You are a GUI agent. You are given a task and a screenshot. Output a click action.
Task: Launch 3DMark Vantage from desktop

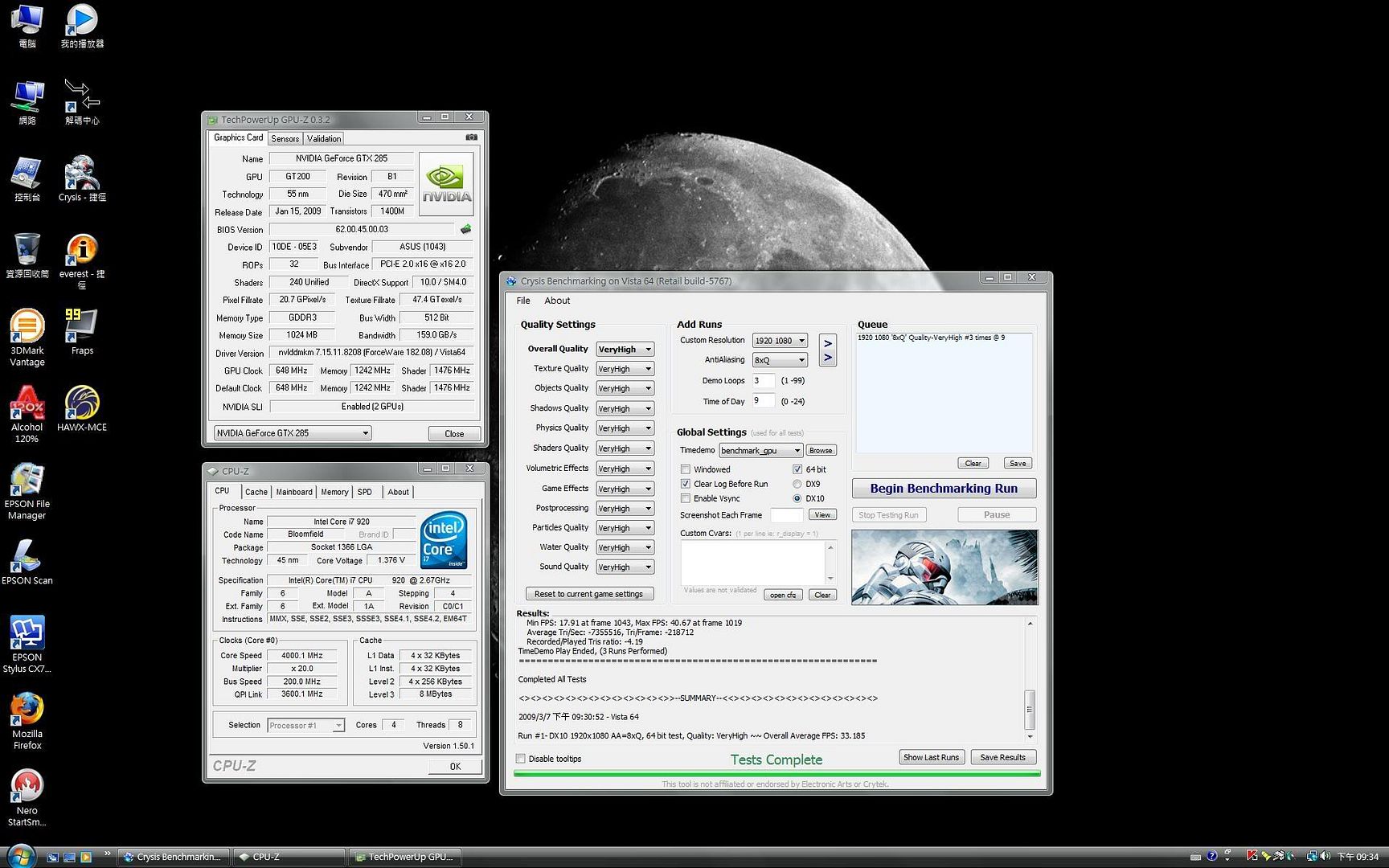point(27,338)
